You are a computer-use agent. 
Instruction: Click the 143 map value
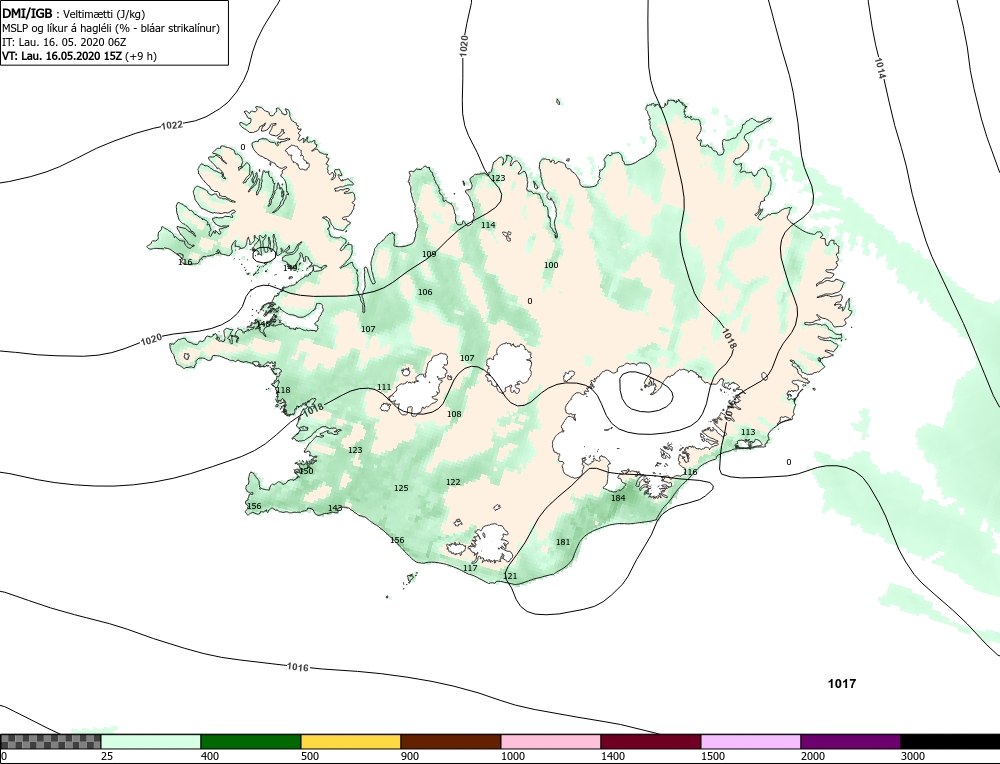[x=335, y=508]
